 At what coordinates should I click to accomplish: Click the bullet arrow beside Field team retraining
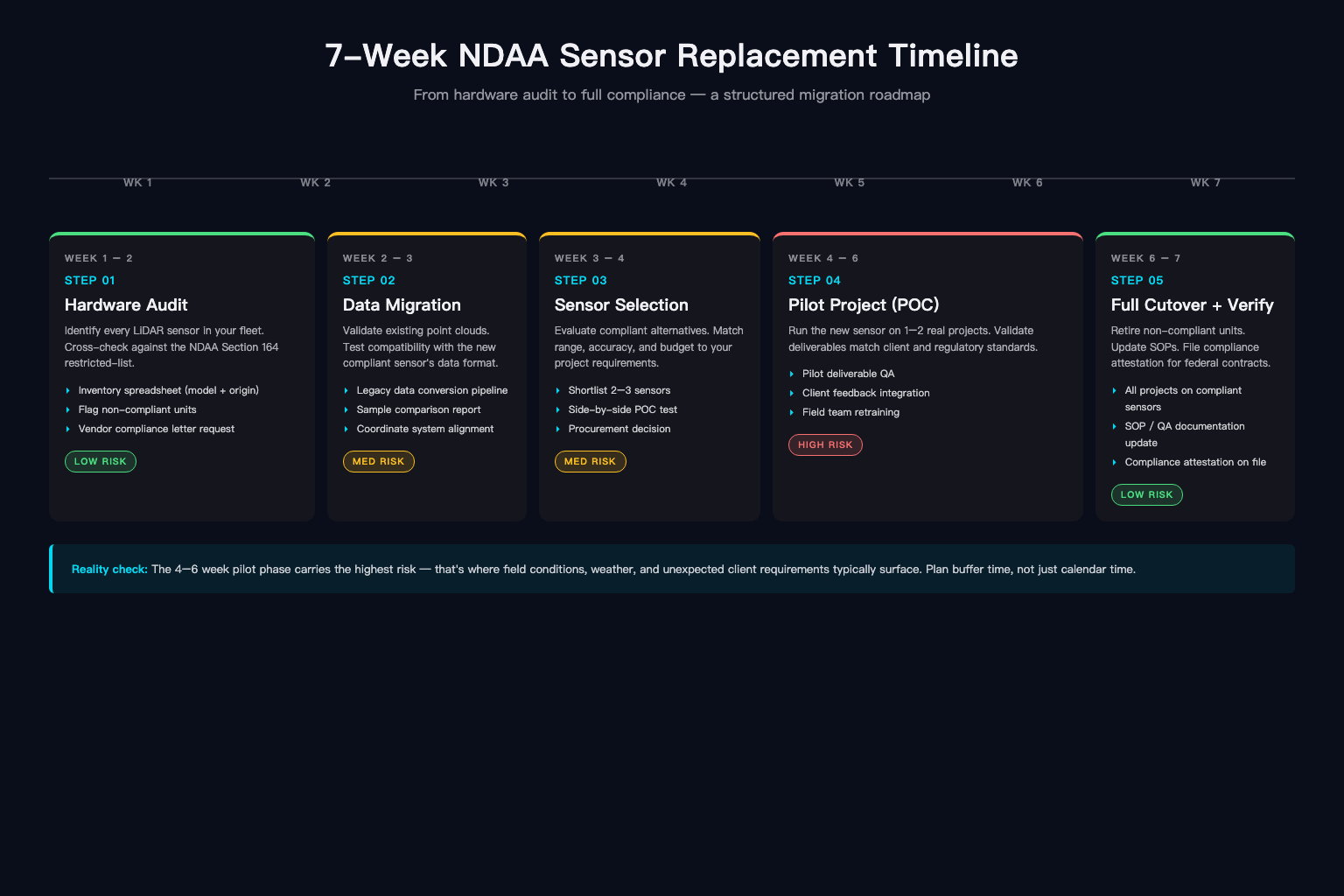792,412
